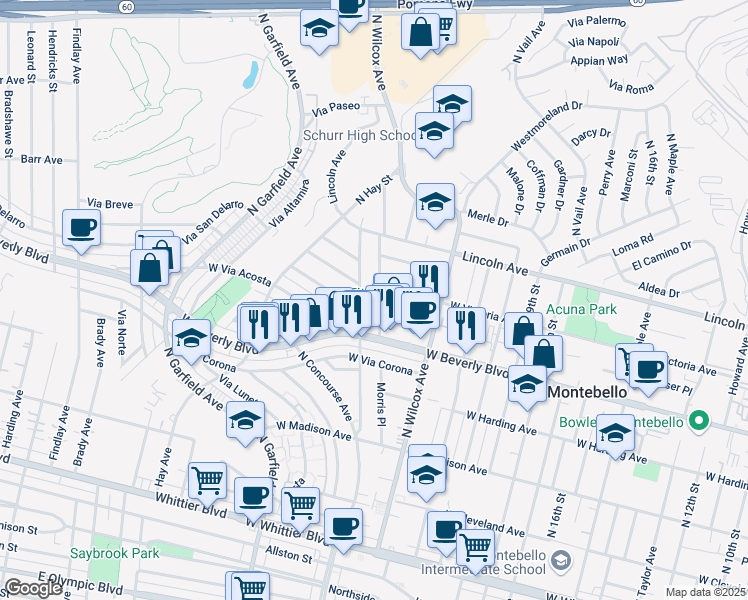Open the school marker next to Merle Dr

pos(435,206)
